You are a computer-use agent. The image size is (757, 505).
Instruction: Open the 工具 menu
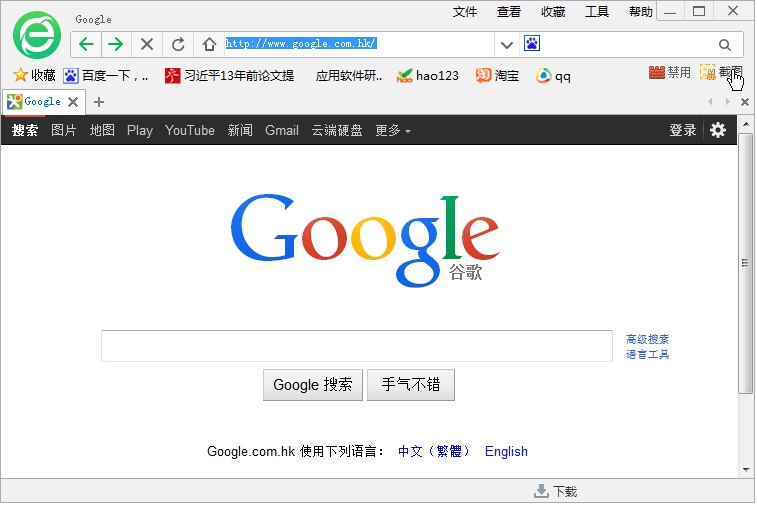pyautogui.click(x=597, y=12)
